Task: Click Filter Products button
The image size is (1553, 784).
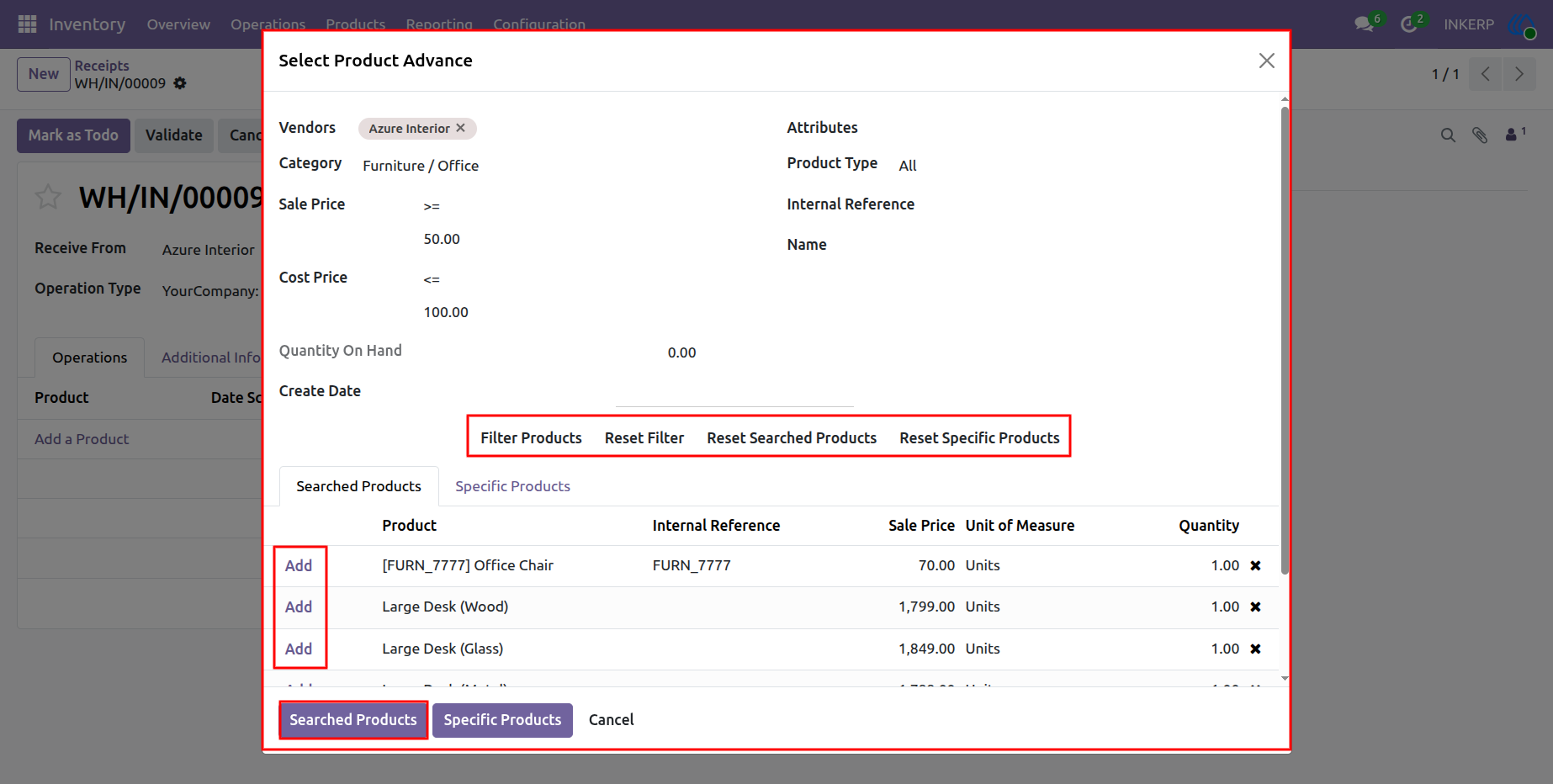Action: (x=532, y=437)
